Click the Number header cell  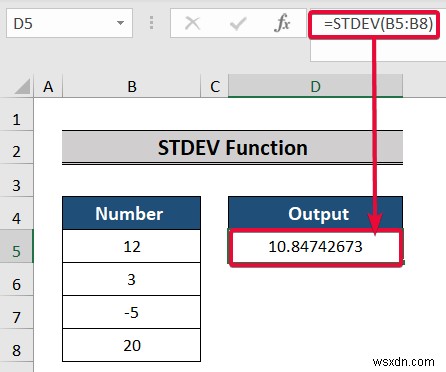[131, 213]
